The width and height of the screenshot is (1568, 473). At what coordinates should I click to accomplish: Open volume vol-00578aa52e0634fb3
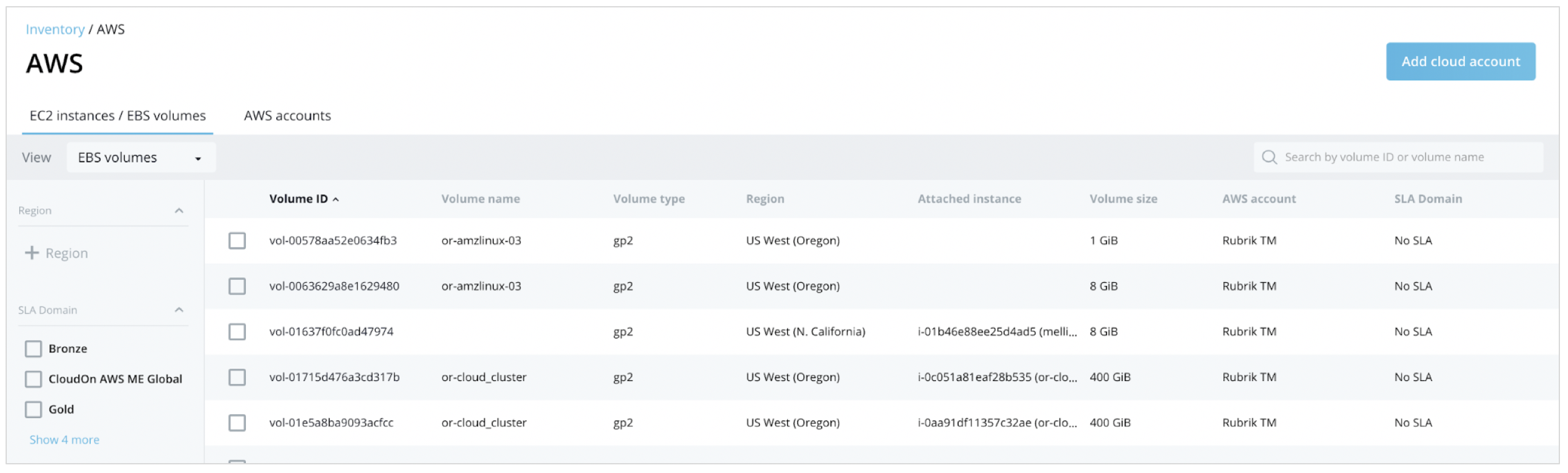click(333, 241)
